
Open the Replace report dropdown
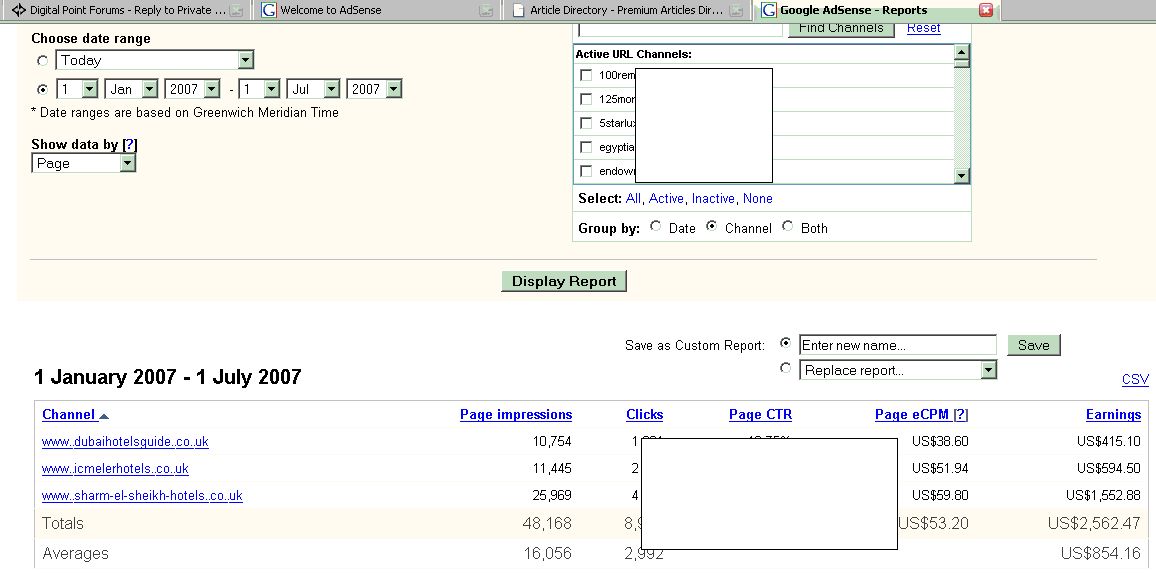[898, 370]
